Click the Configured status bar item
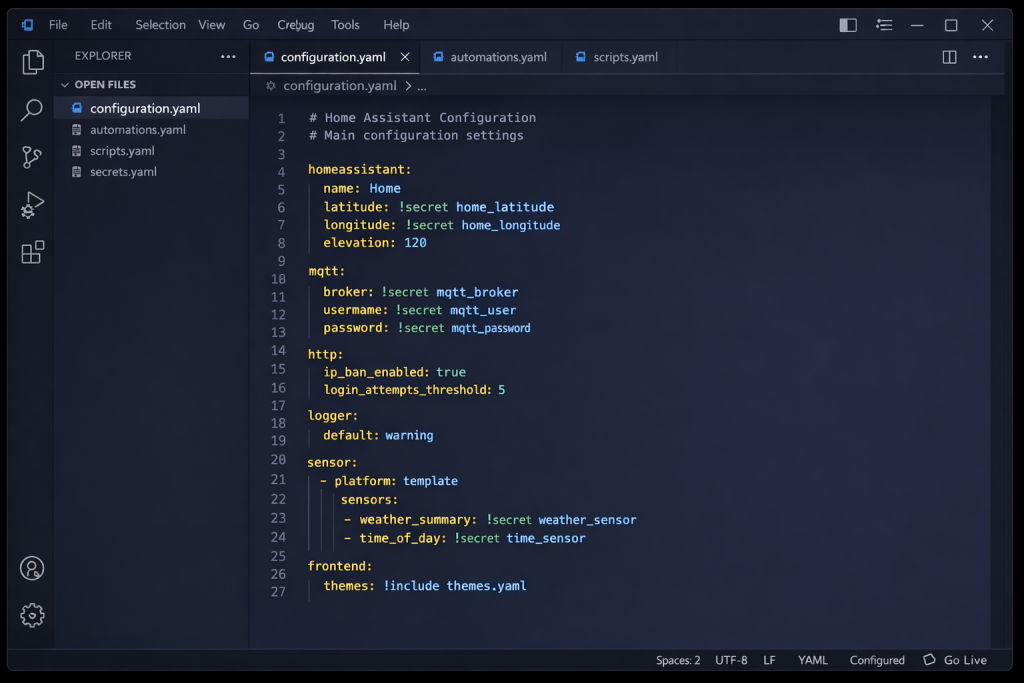Screen dimensions: 1024x683 tap(877, 660)
